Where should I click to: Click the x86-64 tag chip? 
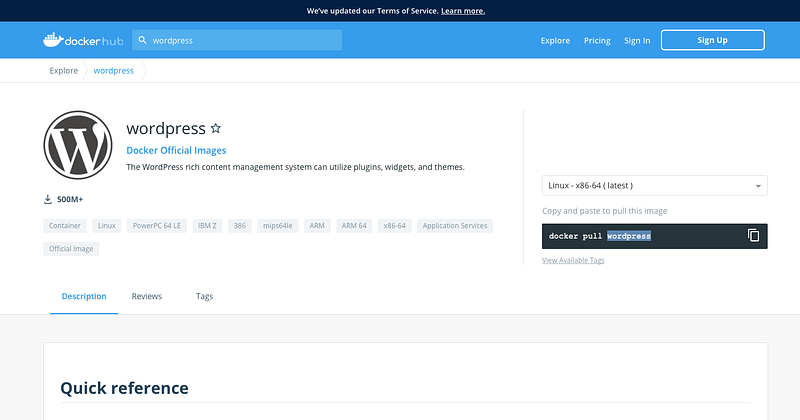[x=394, y=226]
